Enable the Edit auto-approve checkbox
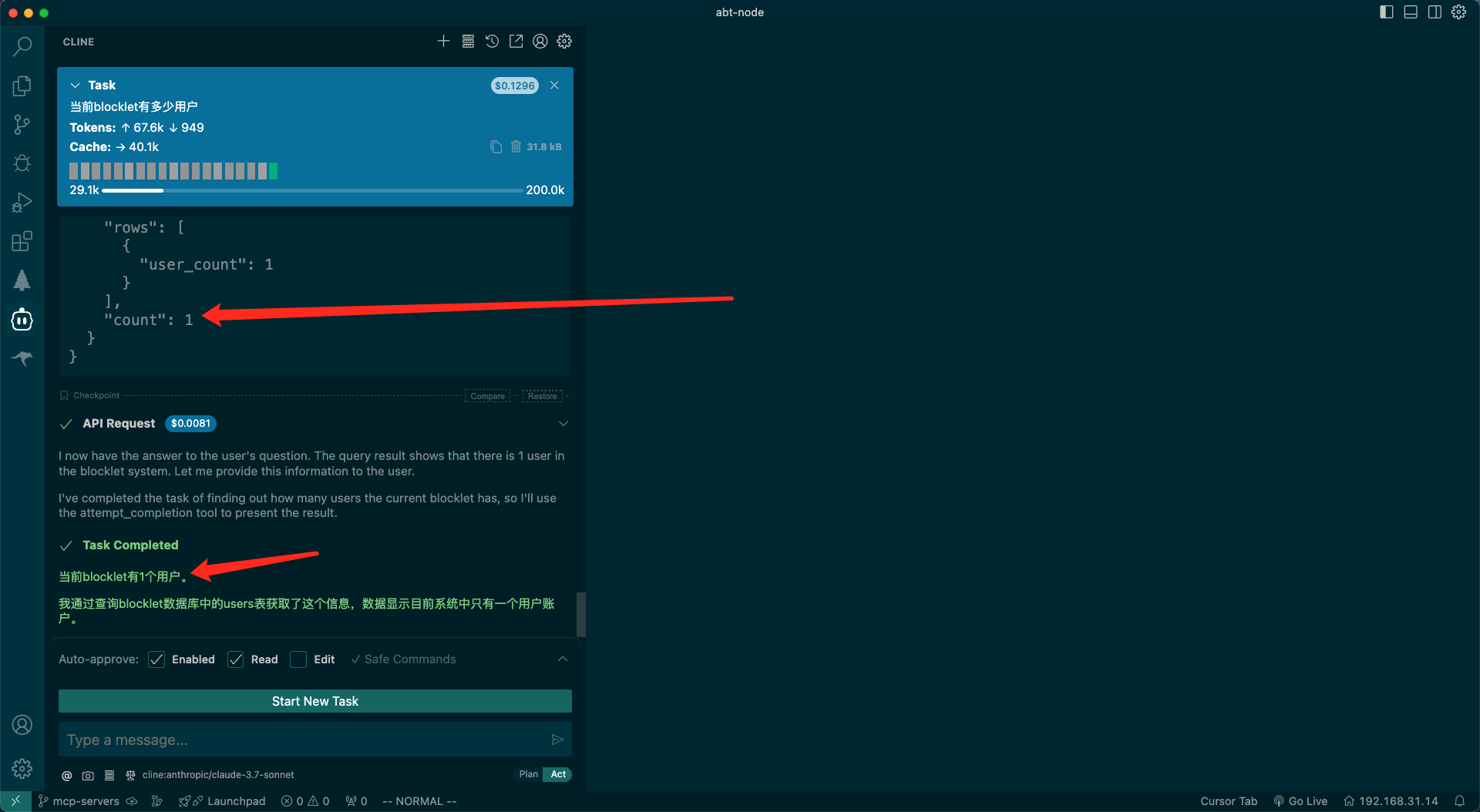Viewport: 1480px width, 812px height. [x=298, y=659]
